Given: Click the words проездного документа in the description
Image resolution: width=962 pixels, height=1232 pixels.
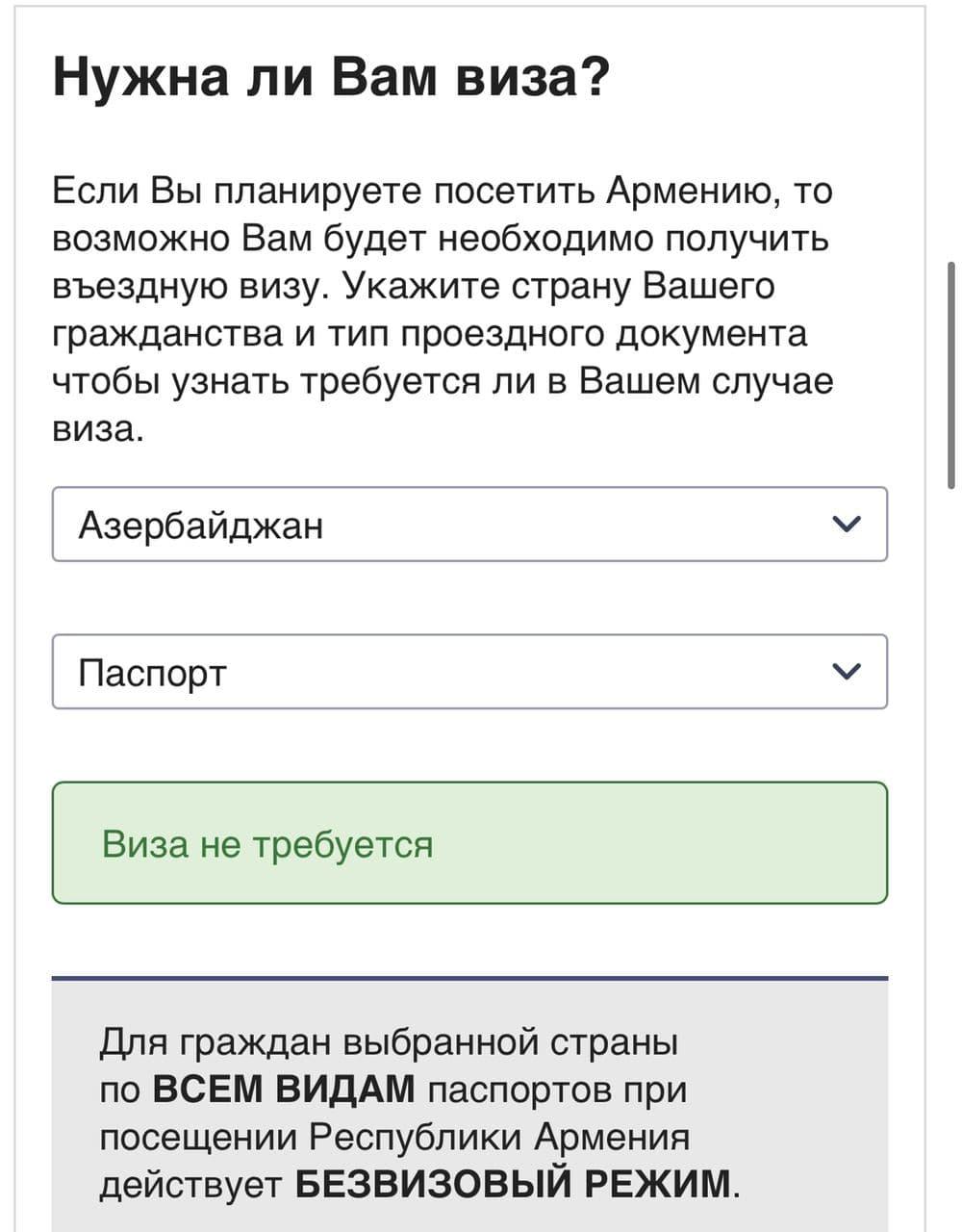Looking at the screenshot, I should pyautogui.click(x=603, y=333).
